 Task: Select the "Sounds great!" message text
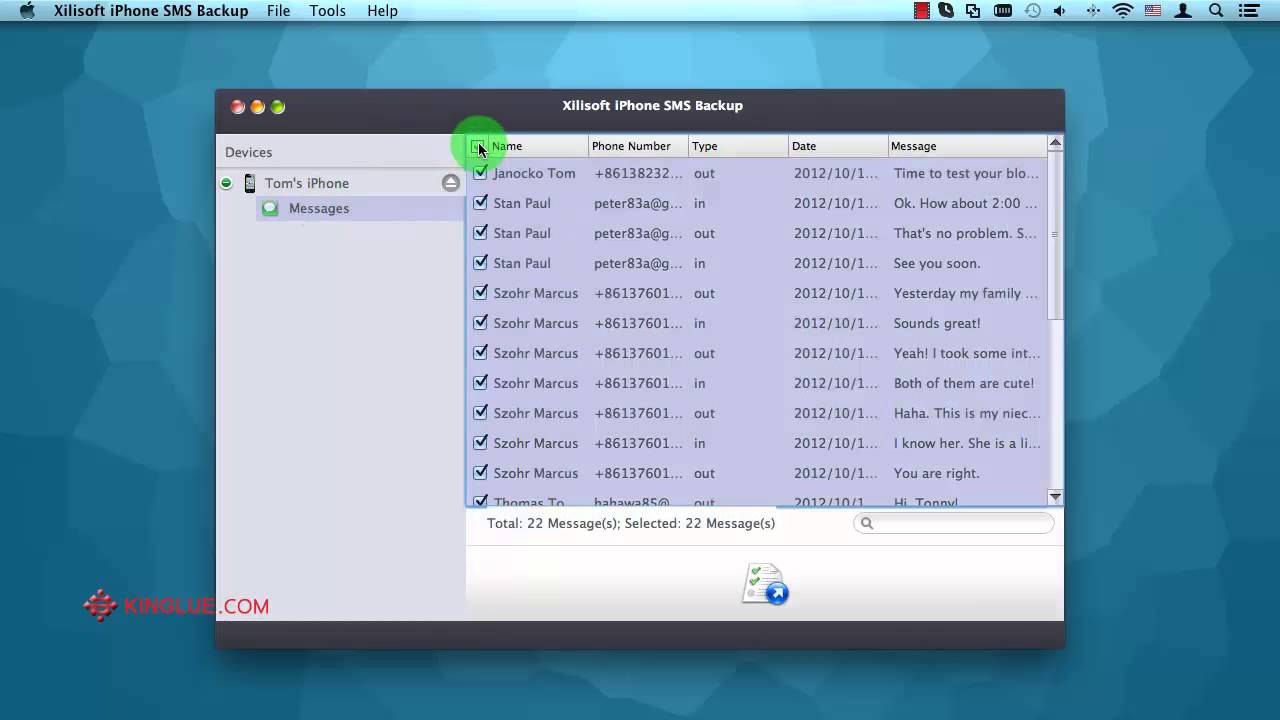pyautogui.click(x=937, y=323)
